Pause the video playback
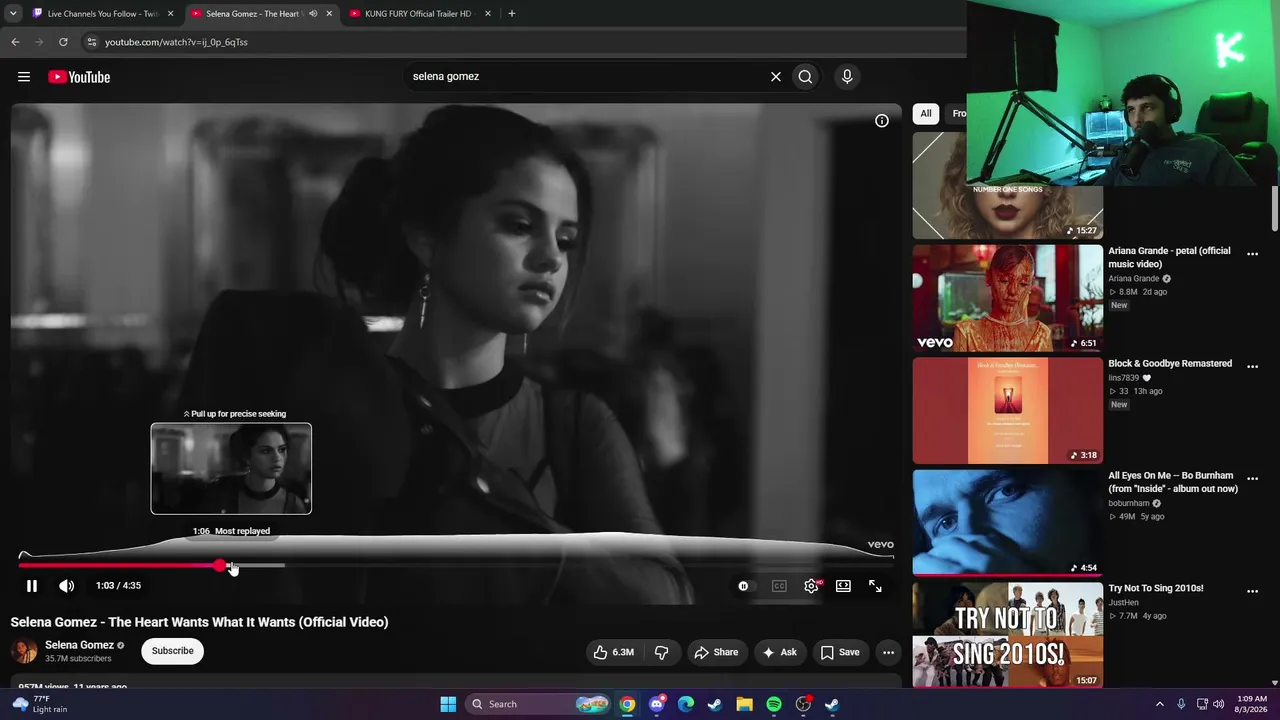 click(x=32, y=586)
